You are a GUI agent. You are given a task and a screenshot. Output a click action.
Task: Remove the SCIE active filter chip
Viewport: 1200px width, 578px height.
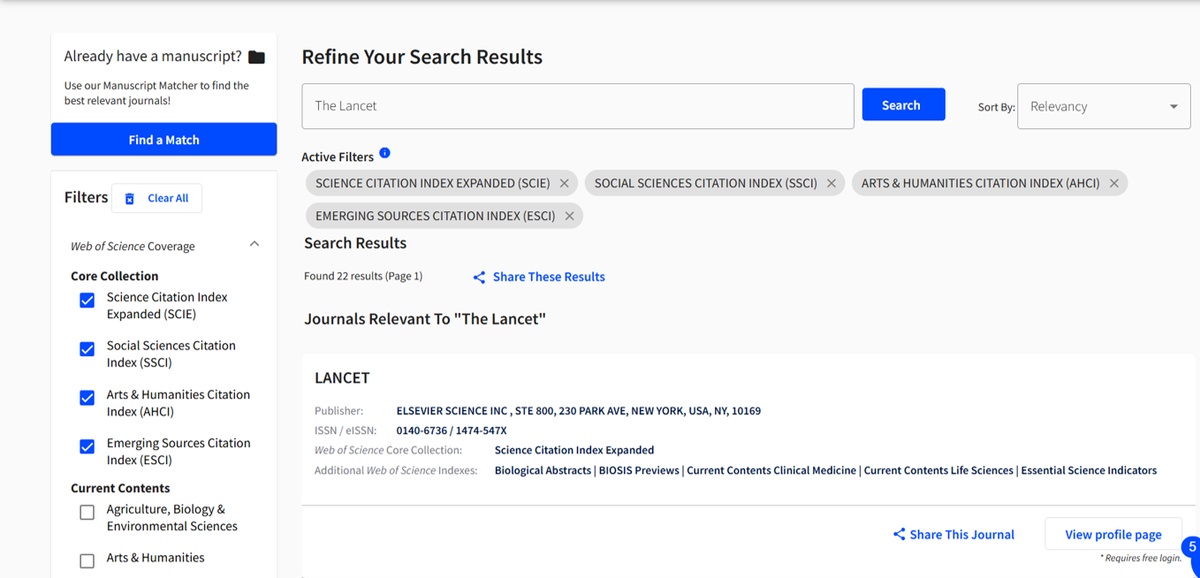click(x=564, y=183)
